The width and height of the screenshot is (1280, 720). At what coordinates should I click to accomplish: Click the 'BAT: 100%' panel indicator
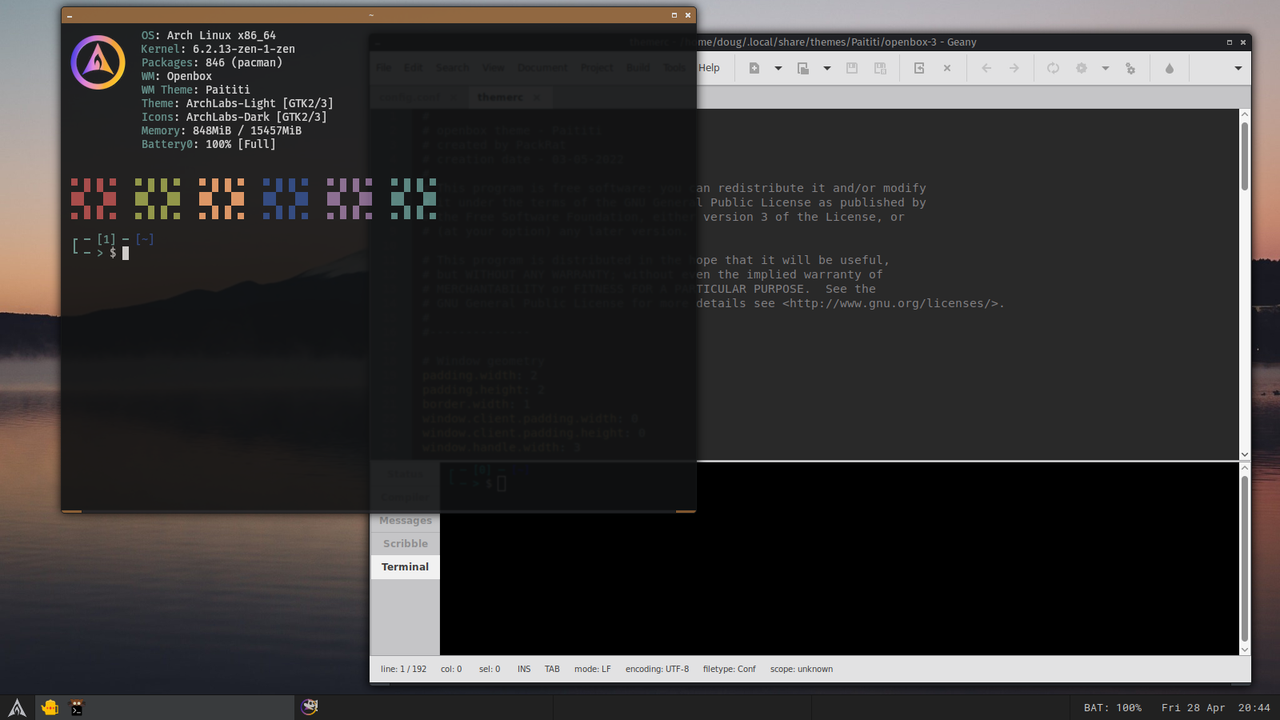1112,708
